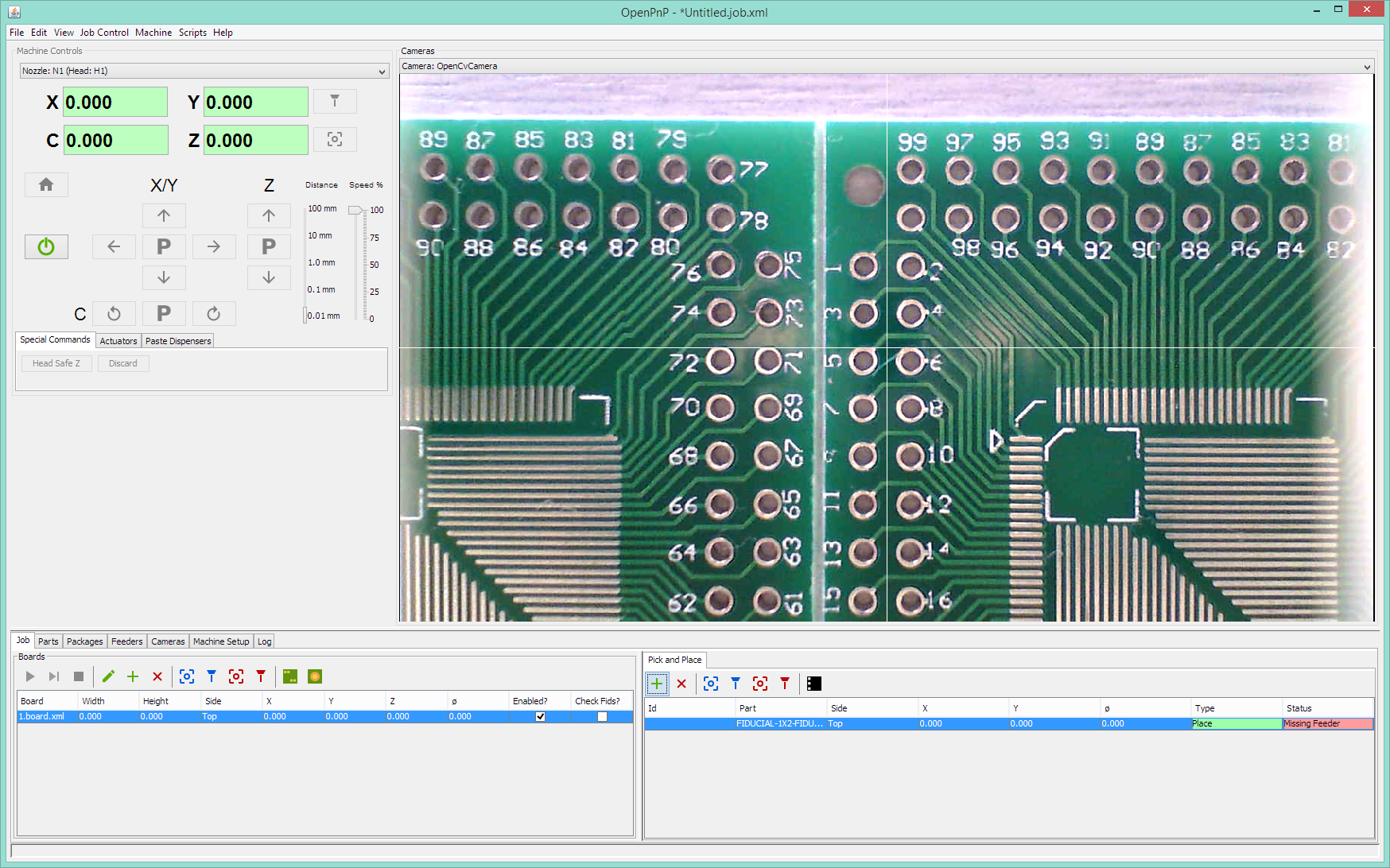Screen dimensions: 1390x868
Task: Click the X coordinate readout field
Action: tap(115, 103)
